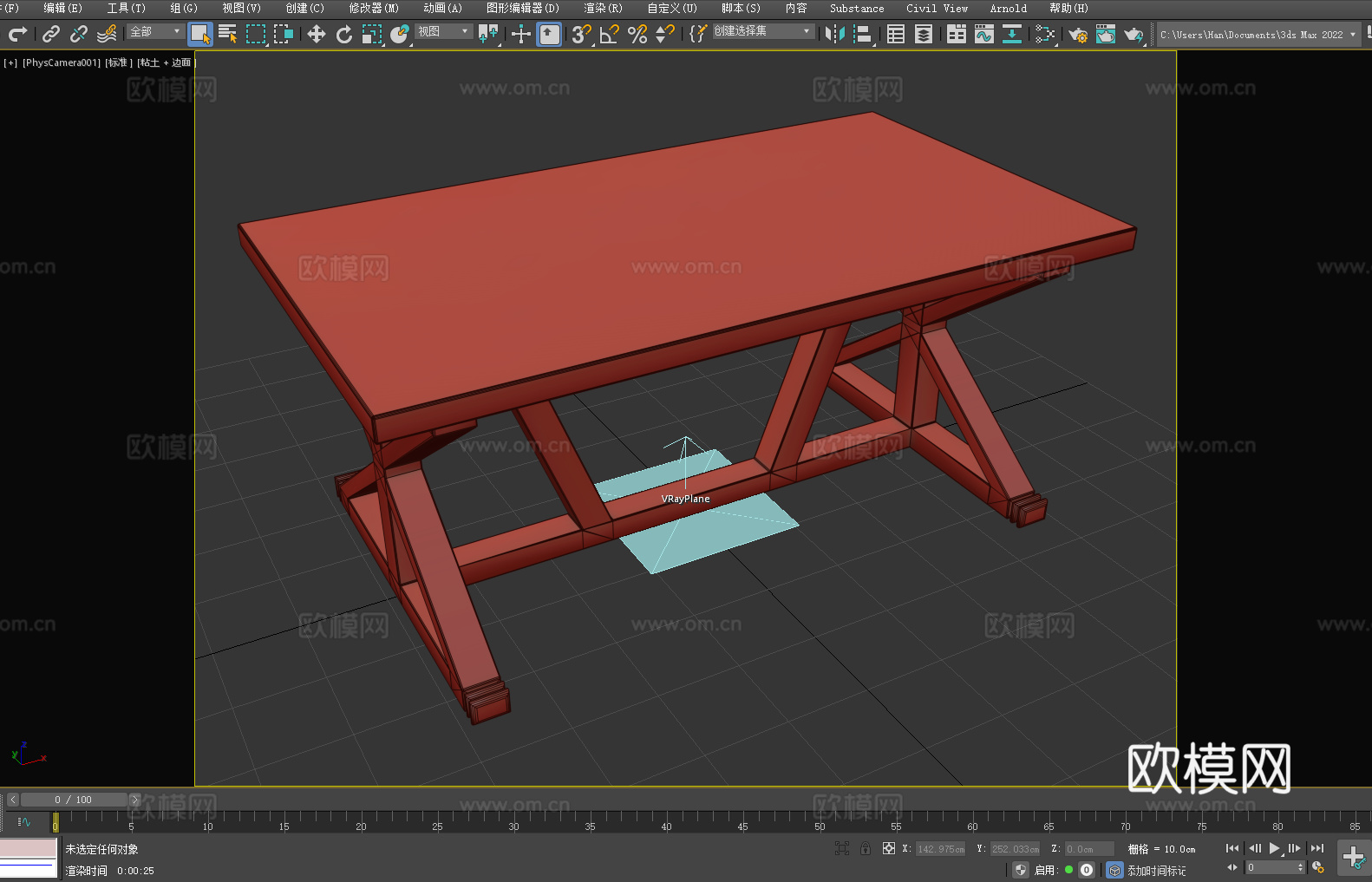Select the Bind to Space Warp tool

107,34
